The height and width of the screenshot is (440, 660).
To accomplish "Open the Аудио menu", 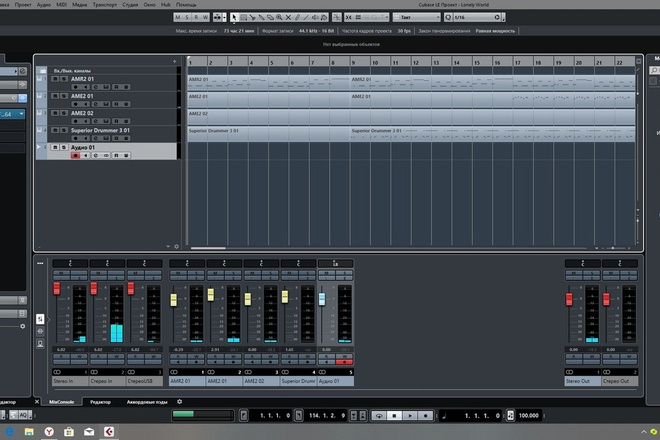I will [x=44, y=5].
